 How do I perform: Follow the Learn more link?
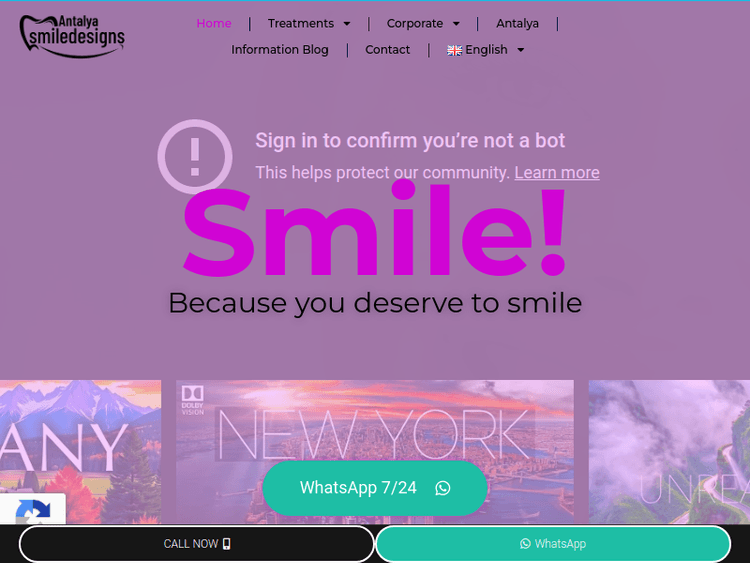click(557, 172)
